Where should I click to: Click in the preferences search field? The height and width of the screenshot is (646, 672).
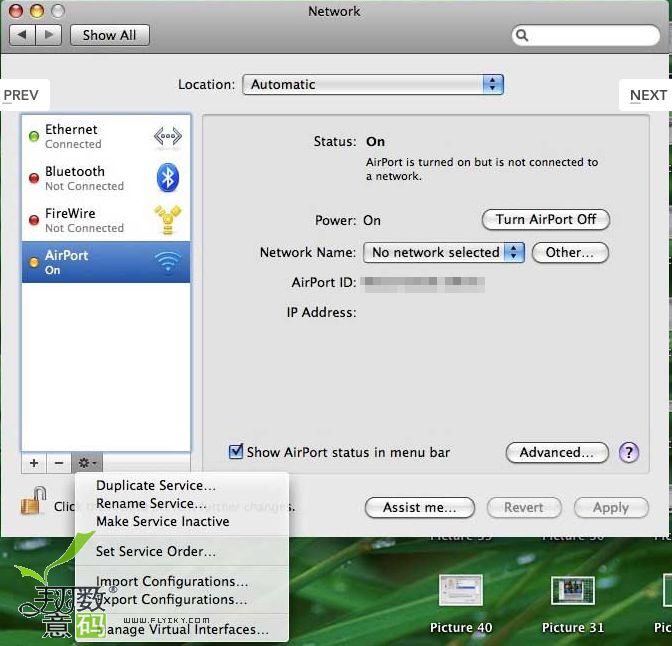[x=585, y=35]
